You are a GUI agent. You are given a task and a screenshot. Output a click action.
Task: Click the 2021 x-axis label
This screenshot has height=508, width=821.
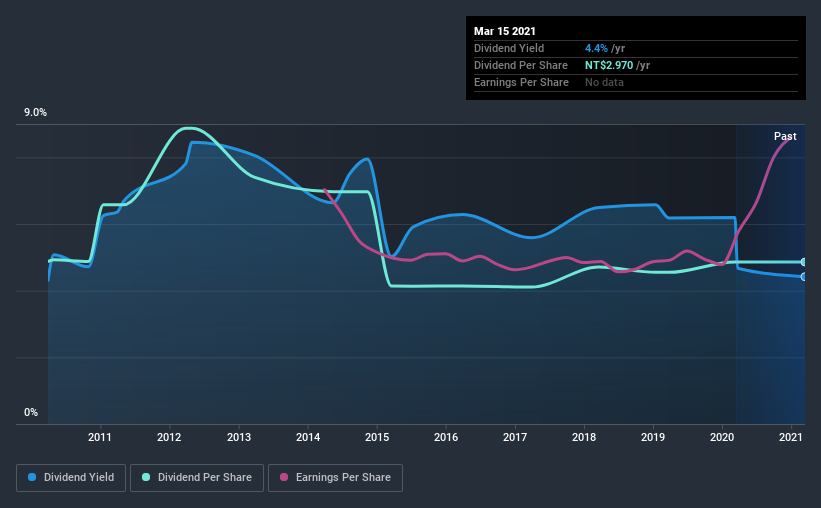point(791,437)
